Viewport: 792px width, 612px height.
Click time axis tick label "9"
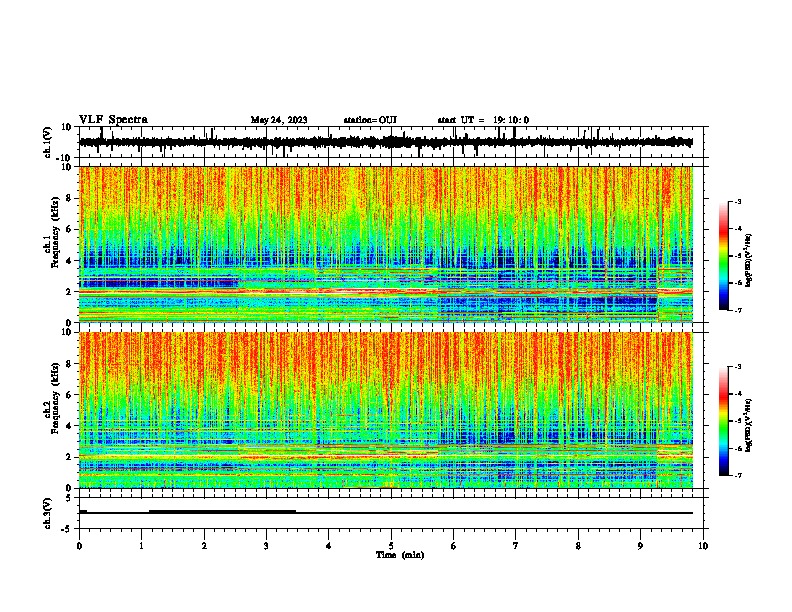[640, 546]
